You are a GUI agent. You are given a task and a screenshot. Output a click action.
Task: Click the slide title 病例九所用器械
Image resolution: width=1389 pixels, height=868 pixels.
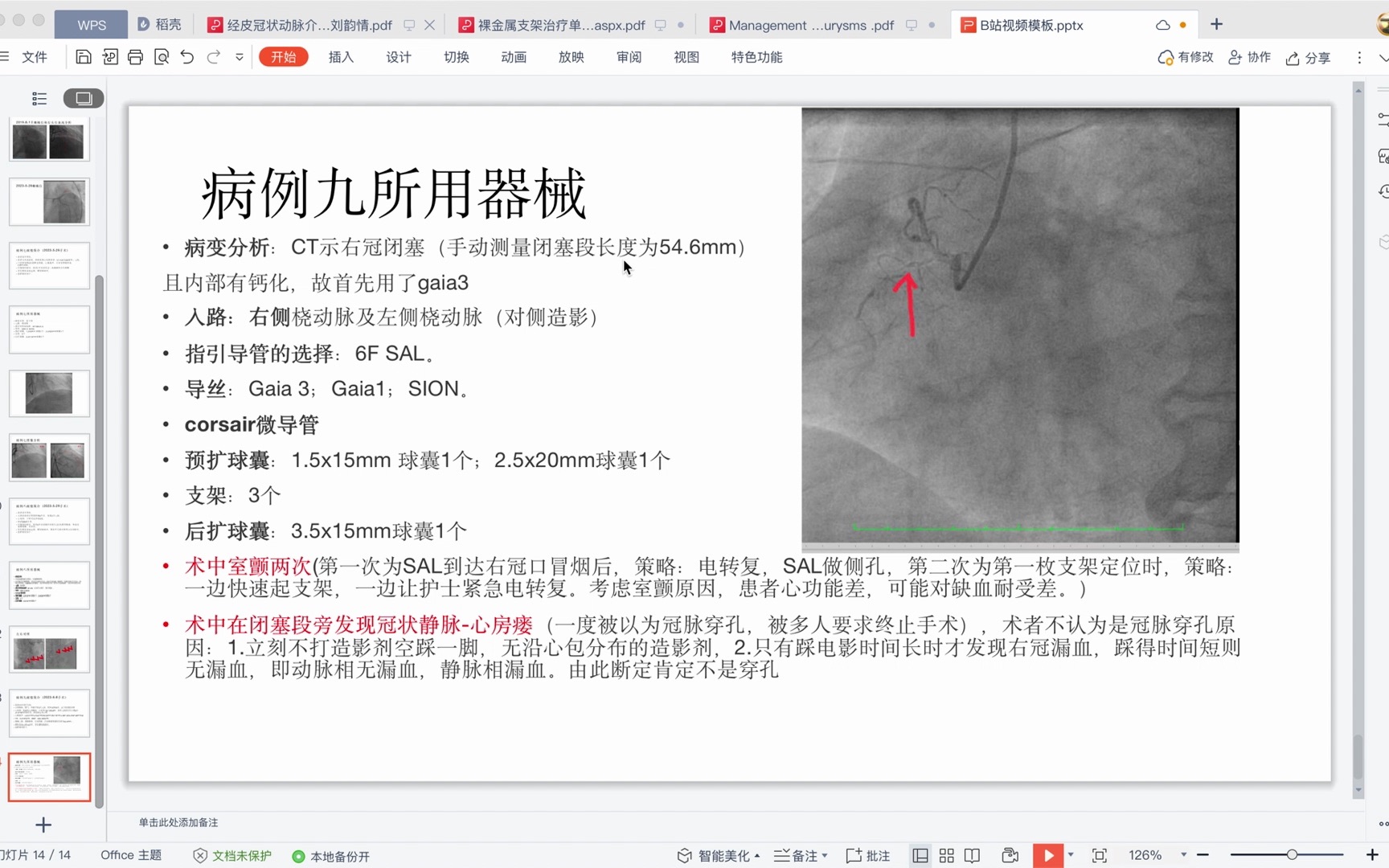(x=393, y=193)
